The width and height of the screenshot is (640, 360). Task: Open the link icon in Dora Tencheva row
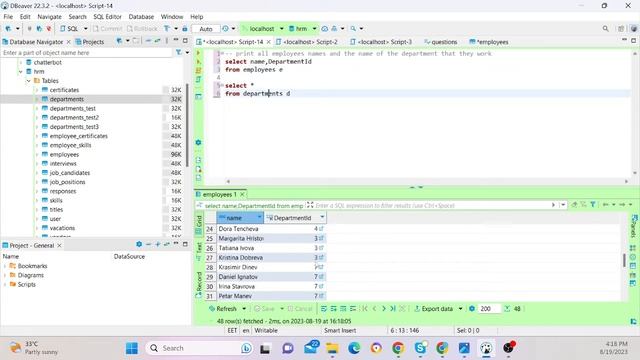(x=321, y=229)
